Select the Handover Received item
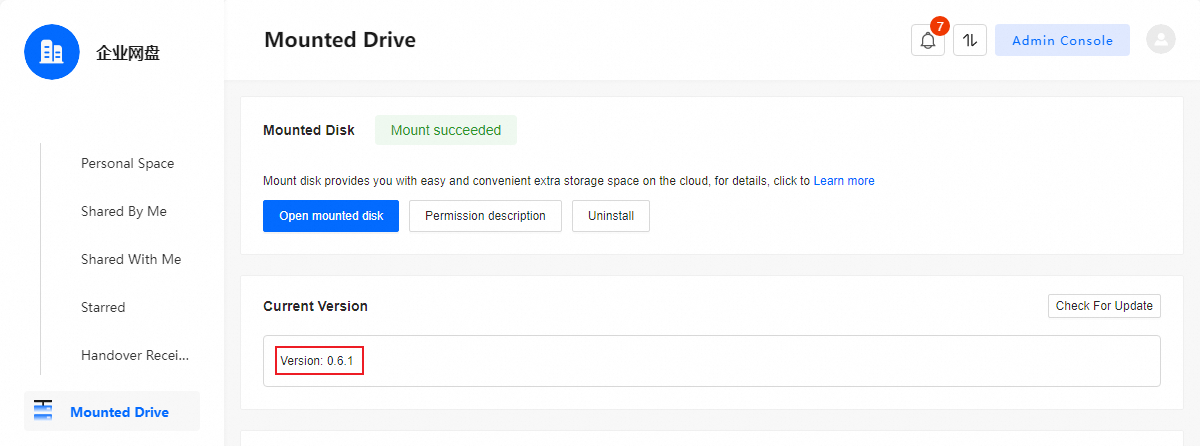 135,355
